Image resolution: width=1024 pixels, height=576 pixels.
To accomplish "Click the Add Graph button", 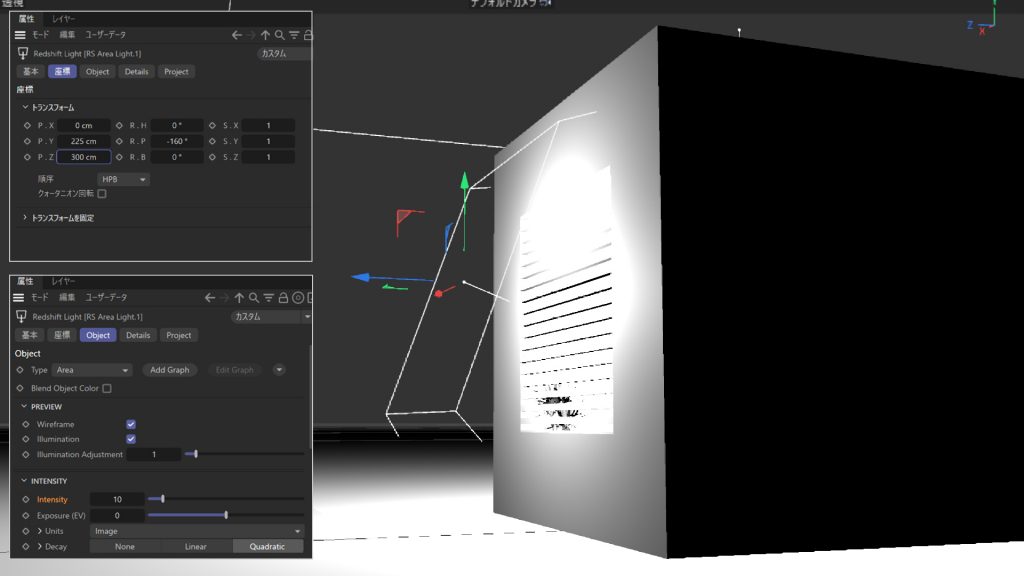I will (168, 369).
